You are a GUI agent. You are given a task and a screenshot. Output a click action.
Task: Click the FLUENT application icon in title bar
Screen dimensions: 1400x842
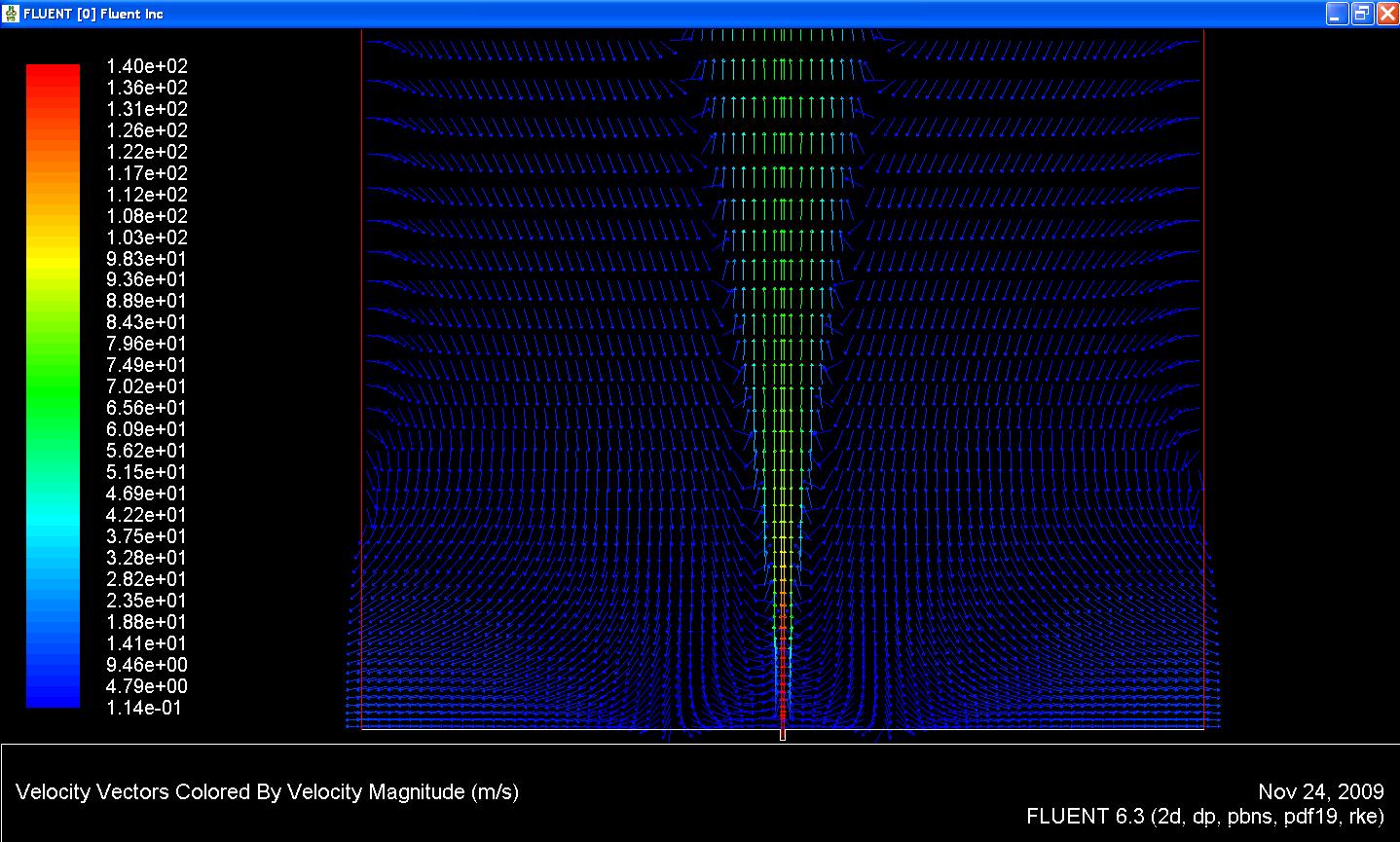click(11, 14)
